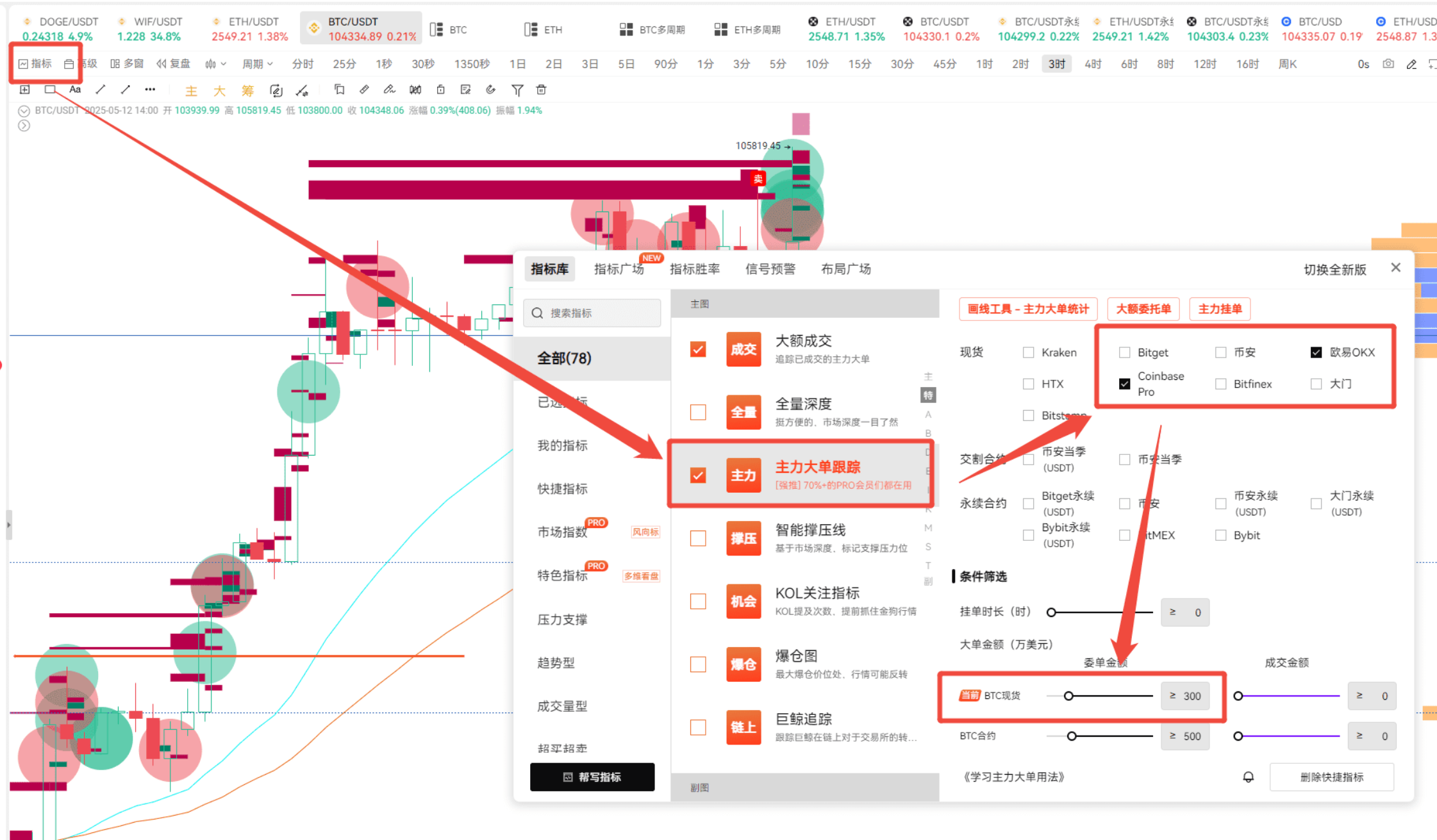Image resolution: width=1437 pixels, height=840 pixels.
Task: Uncheck the 主力大单跟踪 indicator checkbox
Action: point(698,475)
